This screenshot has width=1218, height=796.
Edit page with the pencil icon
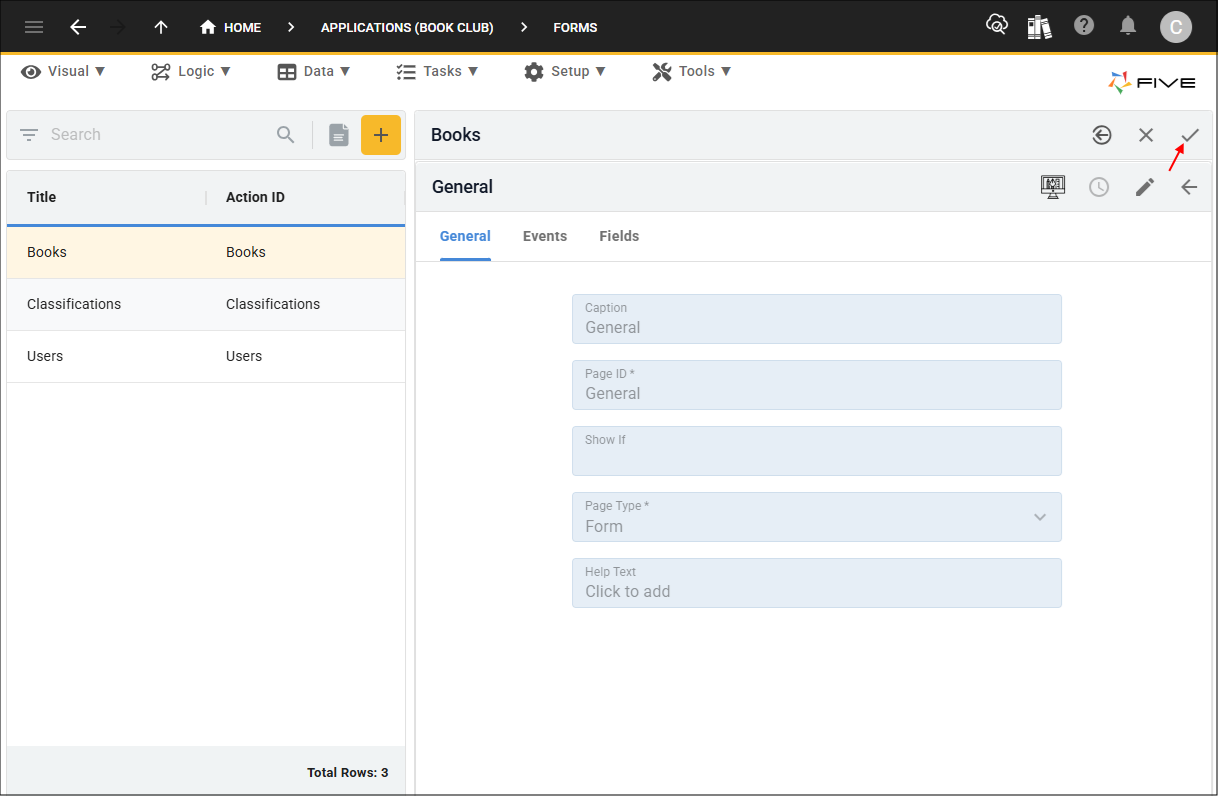click(x=1145, y=187)
